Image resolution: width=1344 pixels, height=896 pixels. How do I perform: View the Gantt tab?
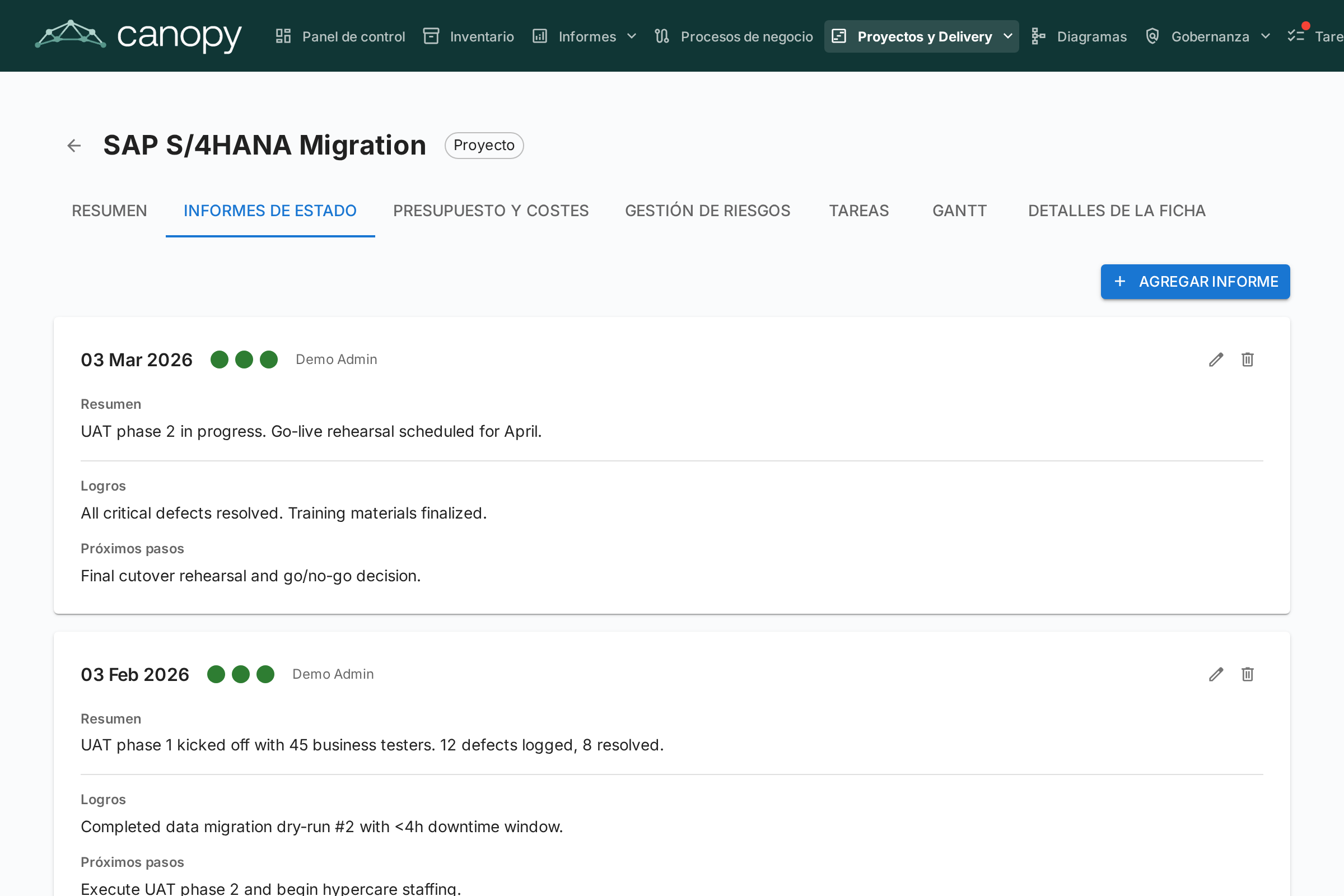(959, 211)
